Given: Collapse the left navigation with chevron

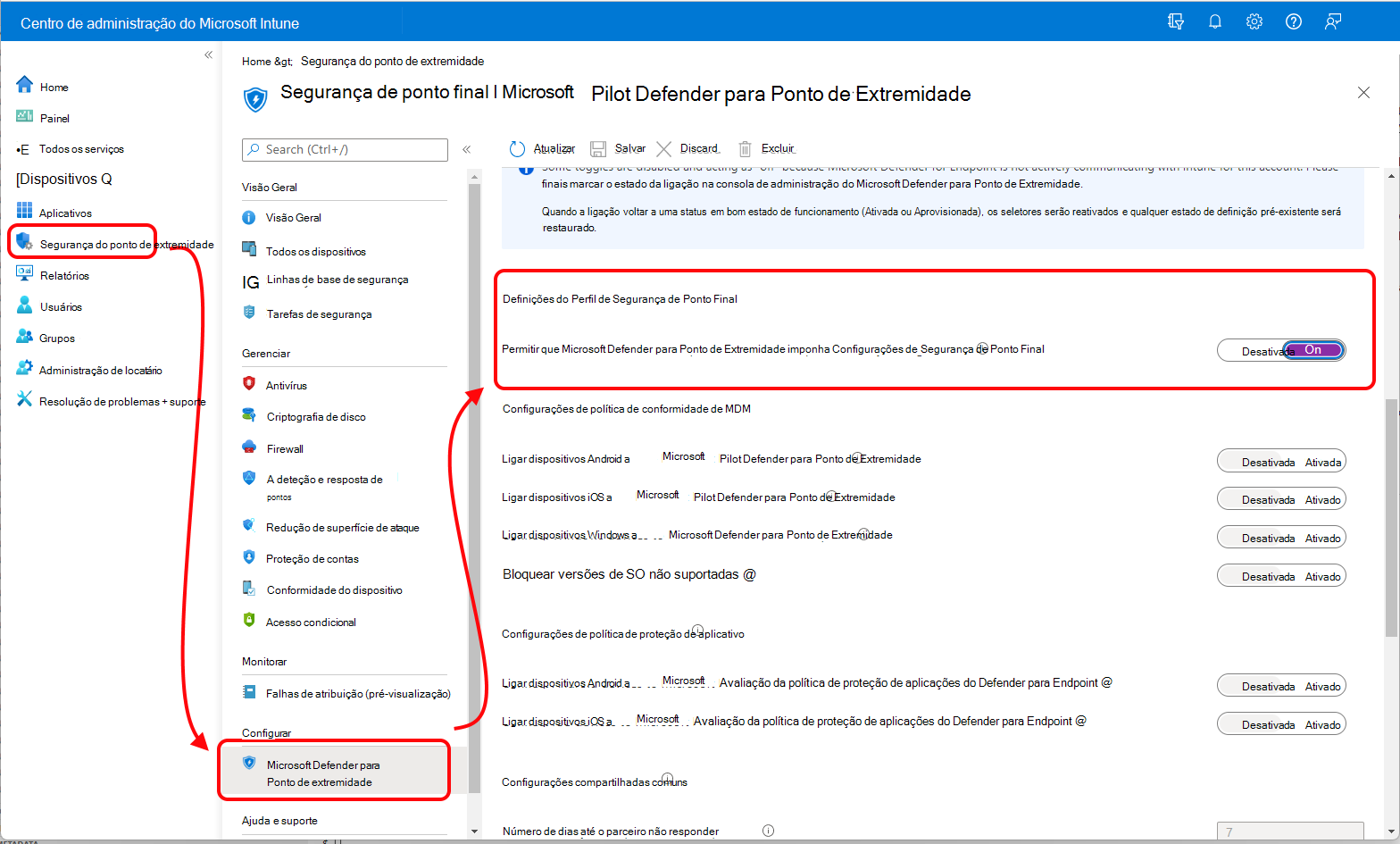Looking at the screenshot, I should (208, 55).
